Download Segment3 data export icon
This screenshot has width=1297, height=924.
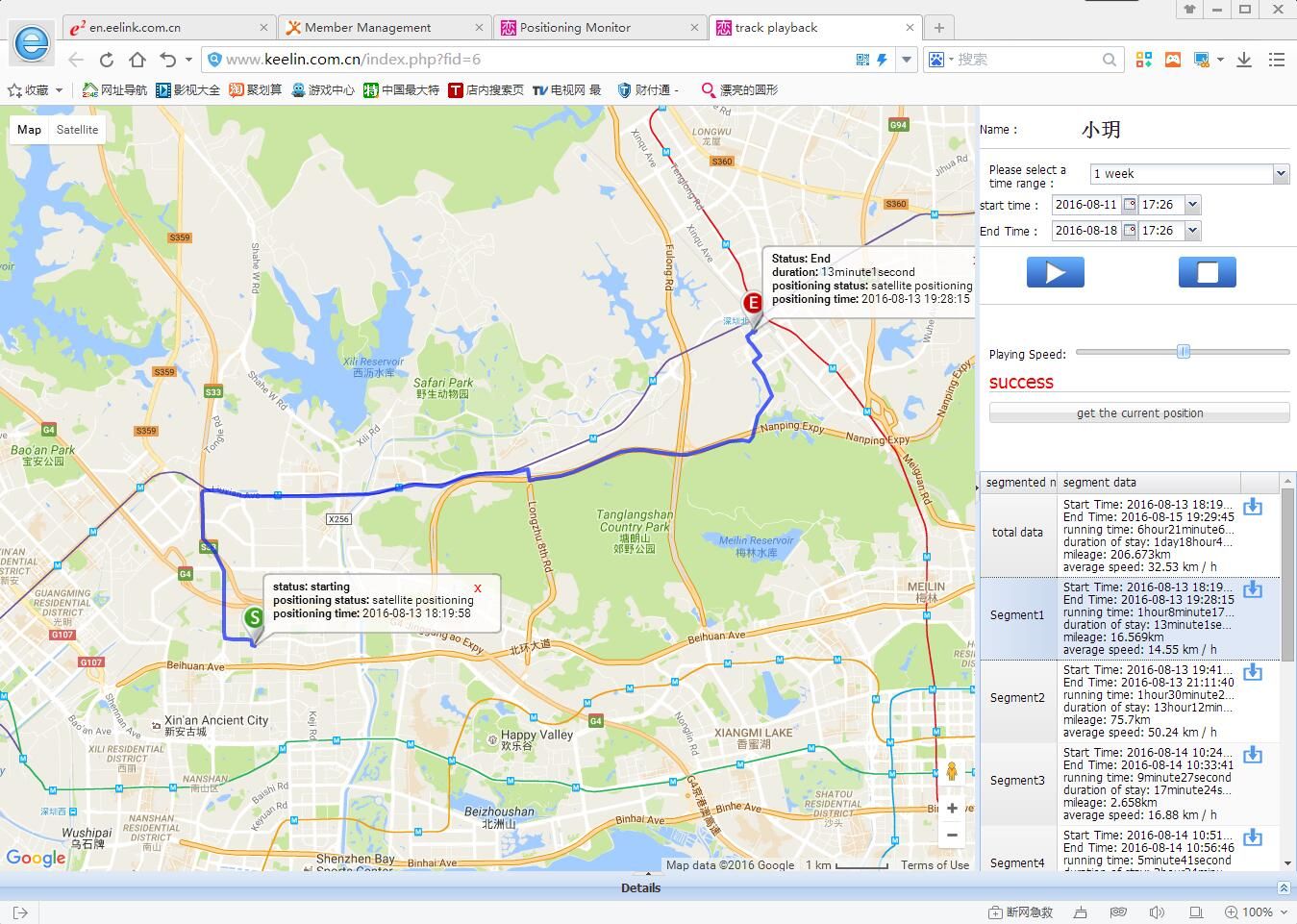coord(1253,755)
